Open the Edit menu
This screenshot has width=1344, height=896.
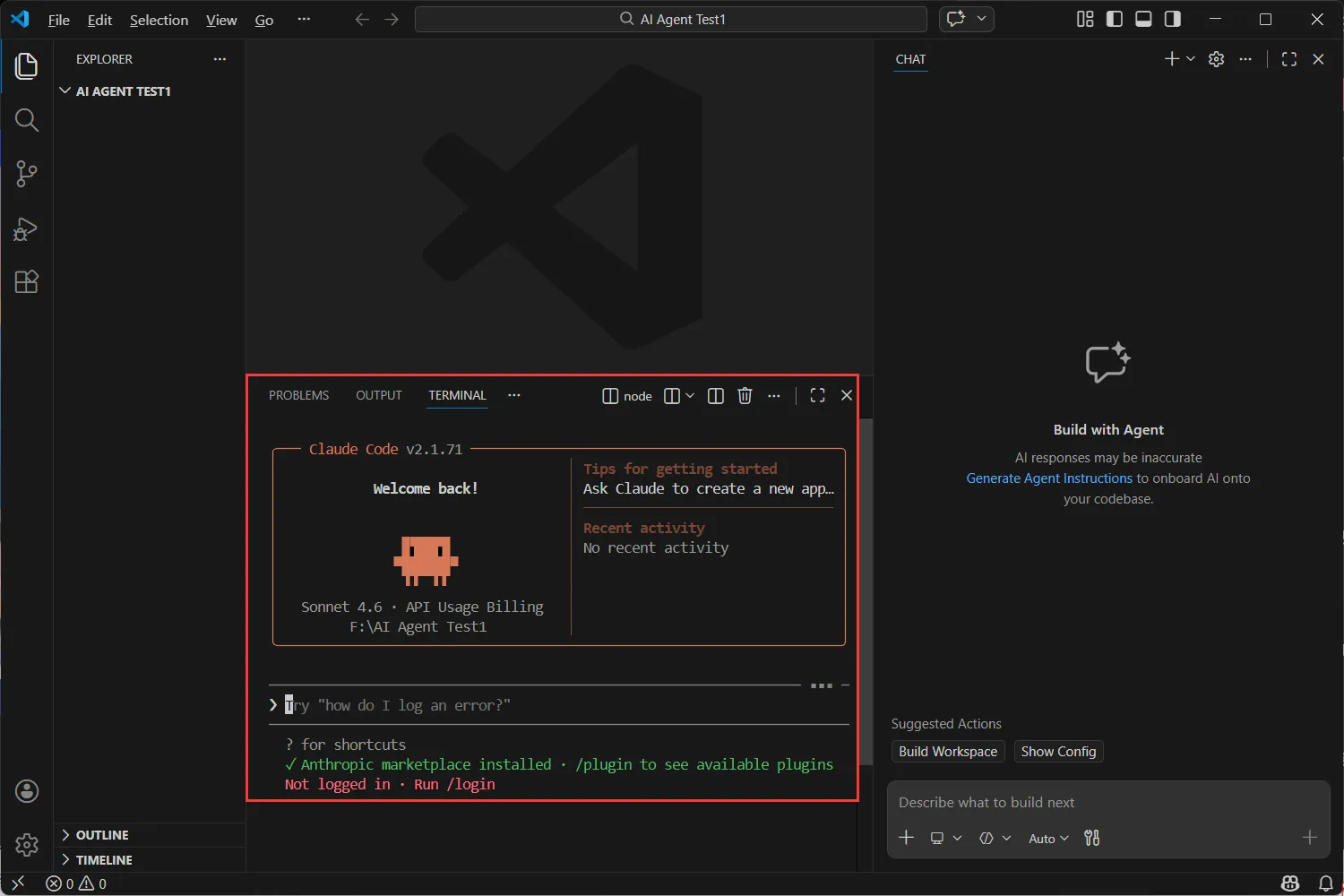(99, 20)
